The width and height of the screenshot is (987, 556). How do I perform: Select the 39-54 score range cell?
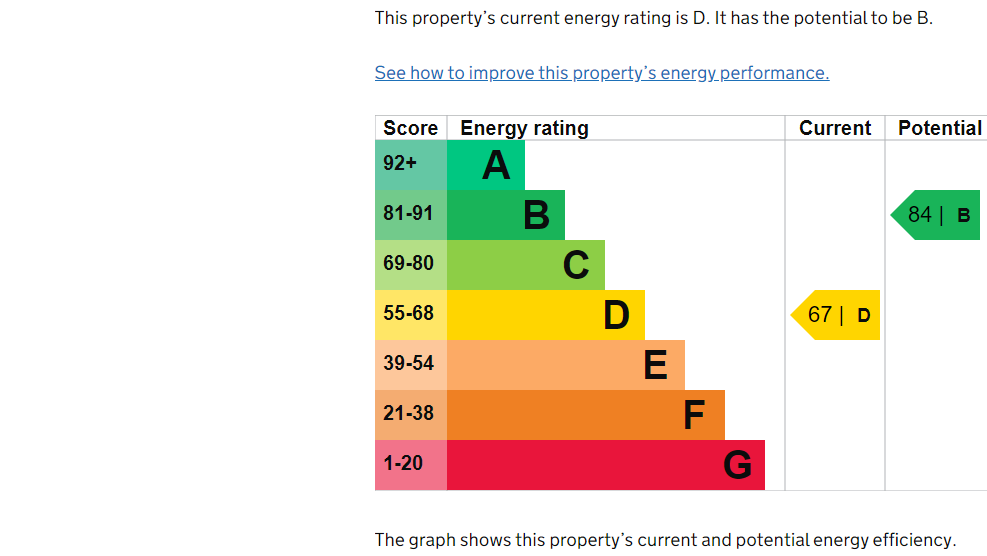coord(411,365)
